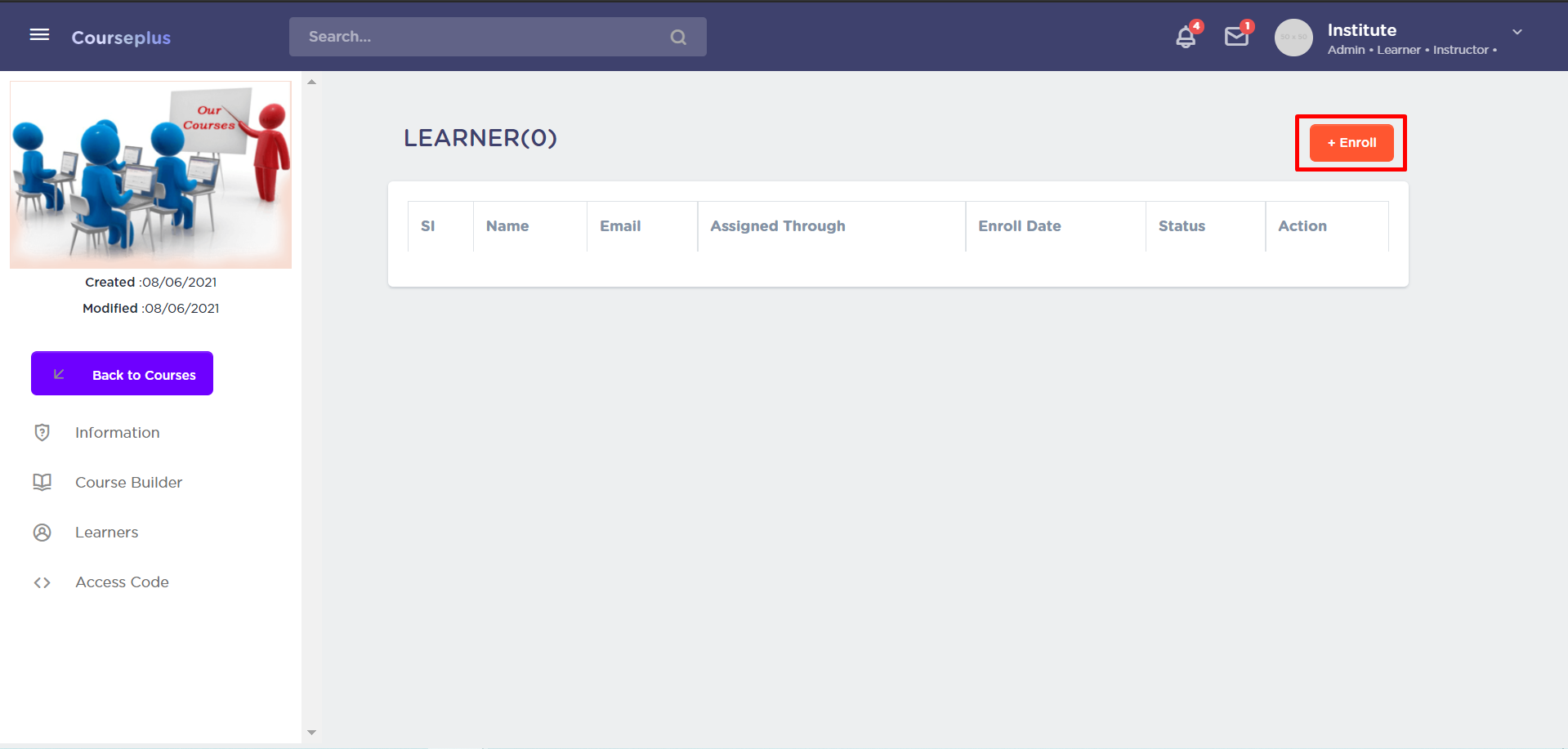1568x749 pixels.
Task: Select Learners in the sidebar menu
Action: tap(106, 533)
